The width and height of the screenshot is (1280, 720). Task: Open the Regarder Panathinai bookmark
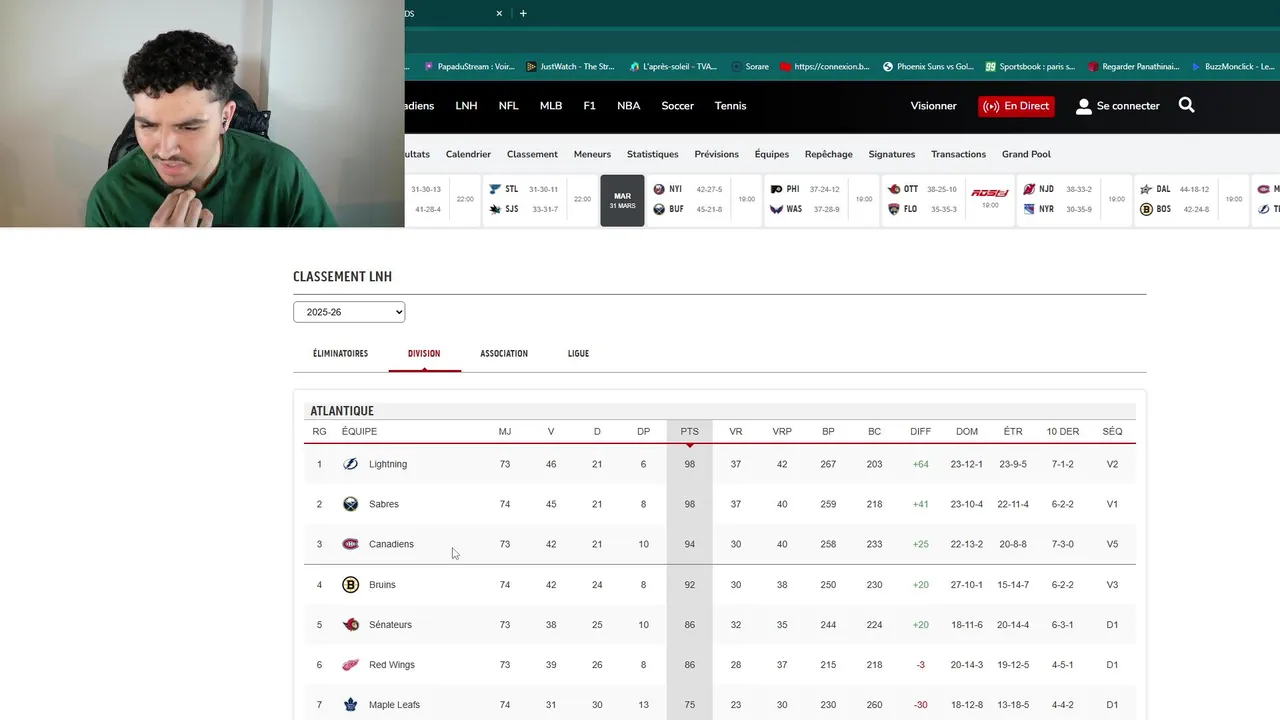tap(1133, 67)
